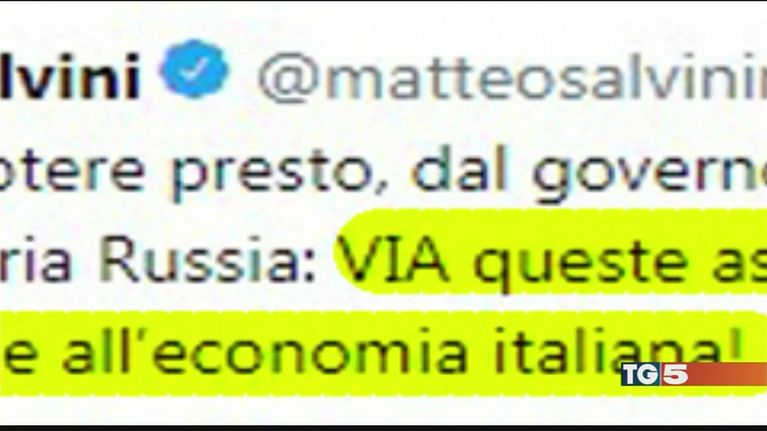Click the TG5 channel logo

coord(654,374)
